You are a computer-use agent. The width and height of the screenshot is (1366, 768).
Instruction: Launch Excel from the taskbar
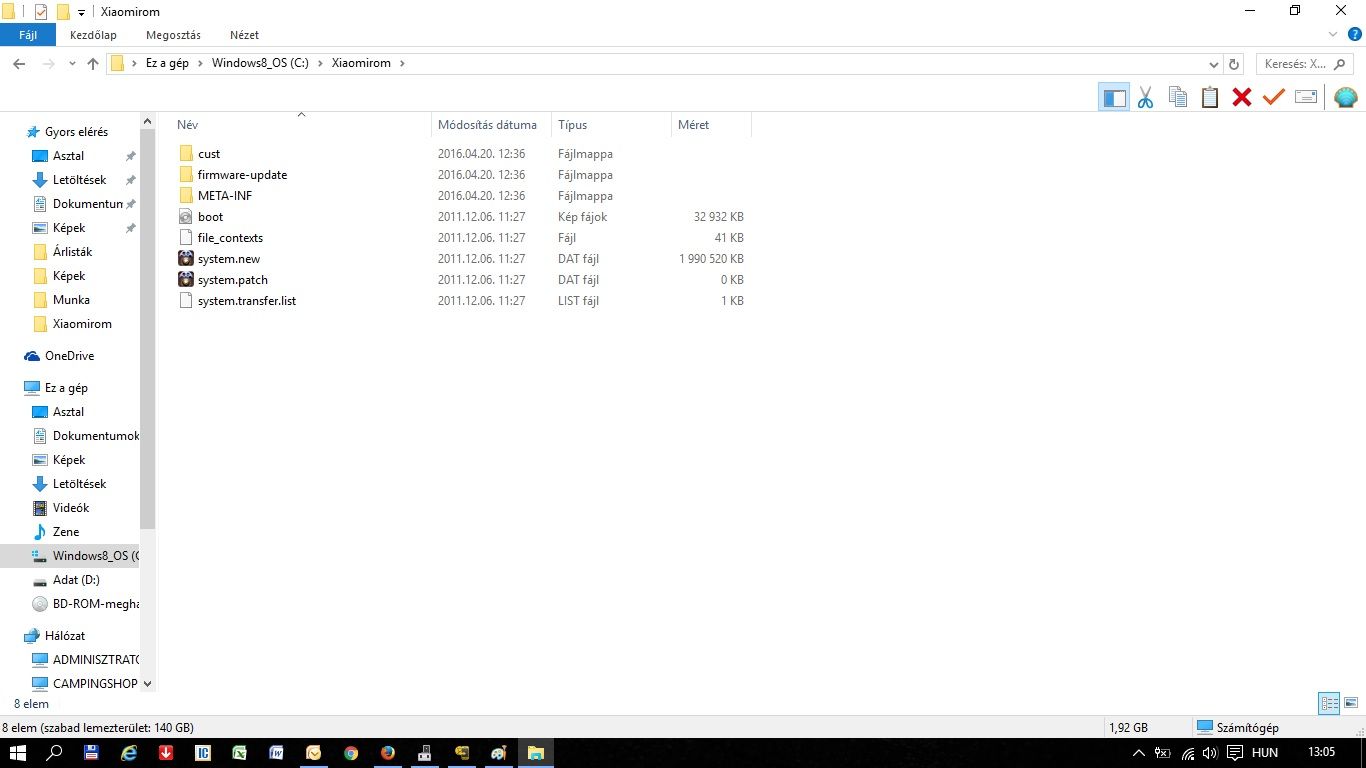click(x=240, y=753)
